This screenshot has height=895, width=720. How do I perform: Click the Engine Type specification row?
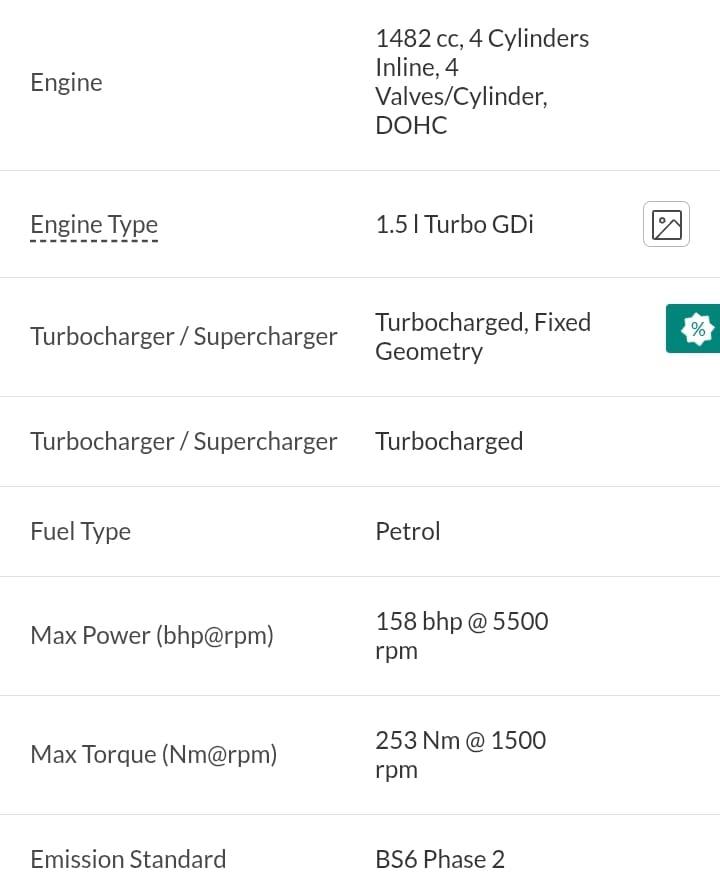tap(360, 224)
